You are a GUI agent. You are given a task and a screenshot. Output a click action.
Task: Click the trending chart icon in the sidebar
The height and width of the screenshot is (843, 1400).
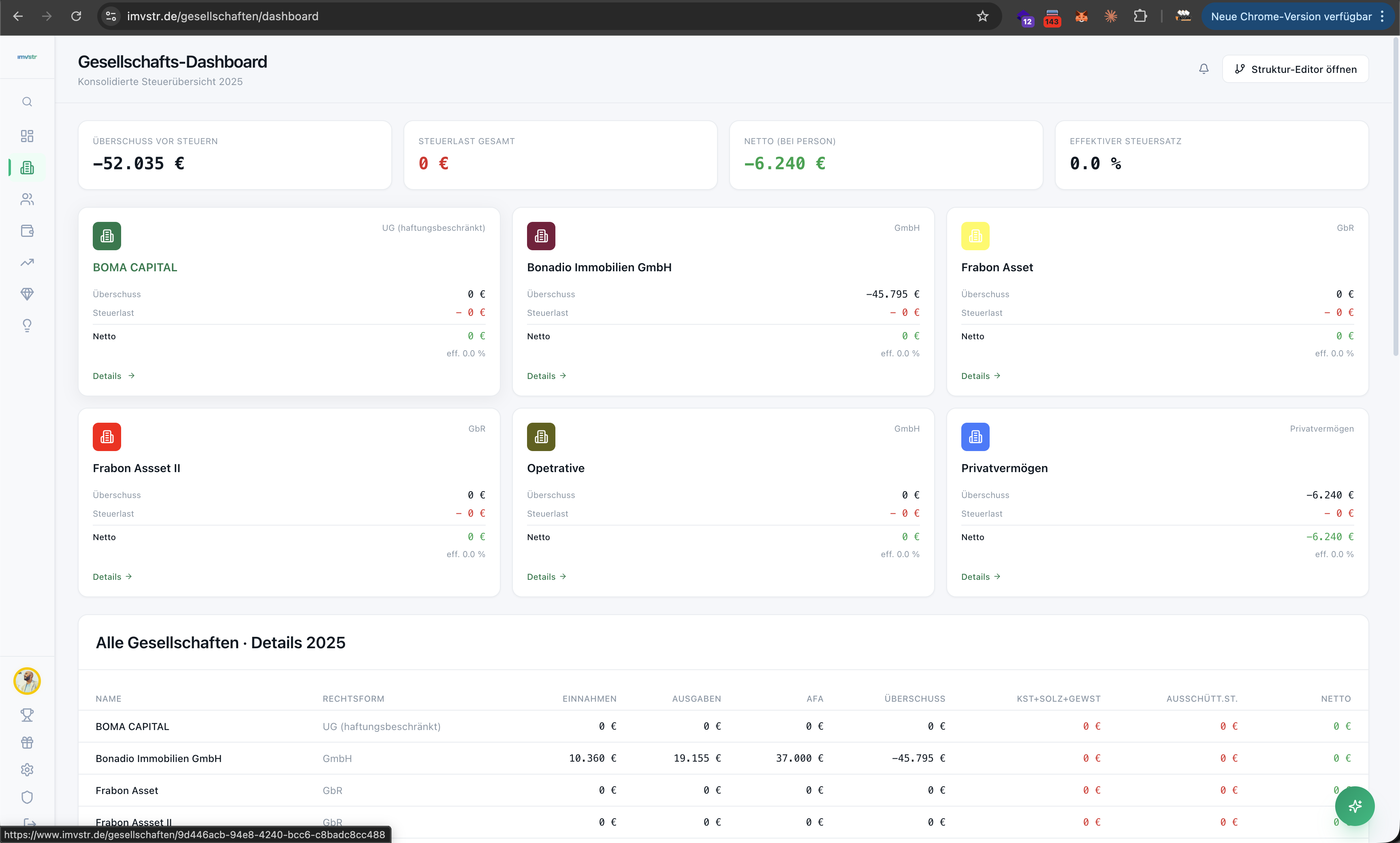(x=27, y=262)
